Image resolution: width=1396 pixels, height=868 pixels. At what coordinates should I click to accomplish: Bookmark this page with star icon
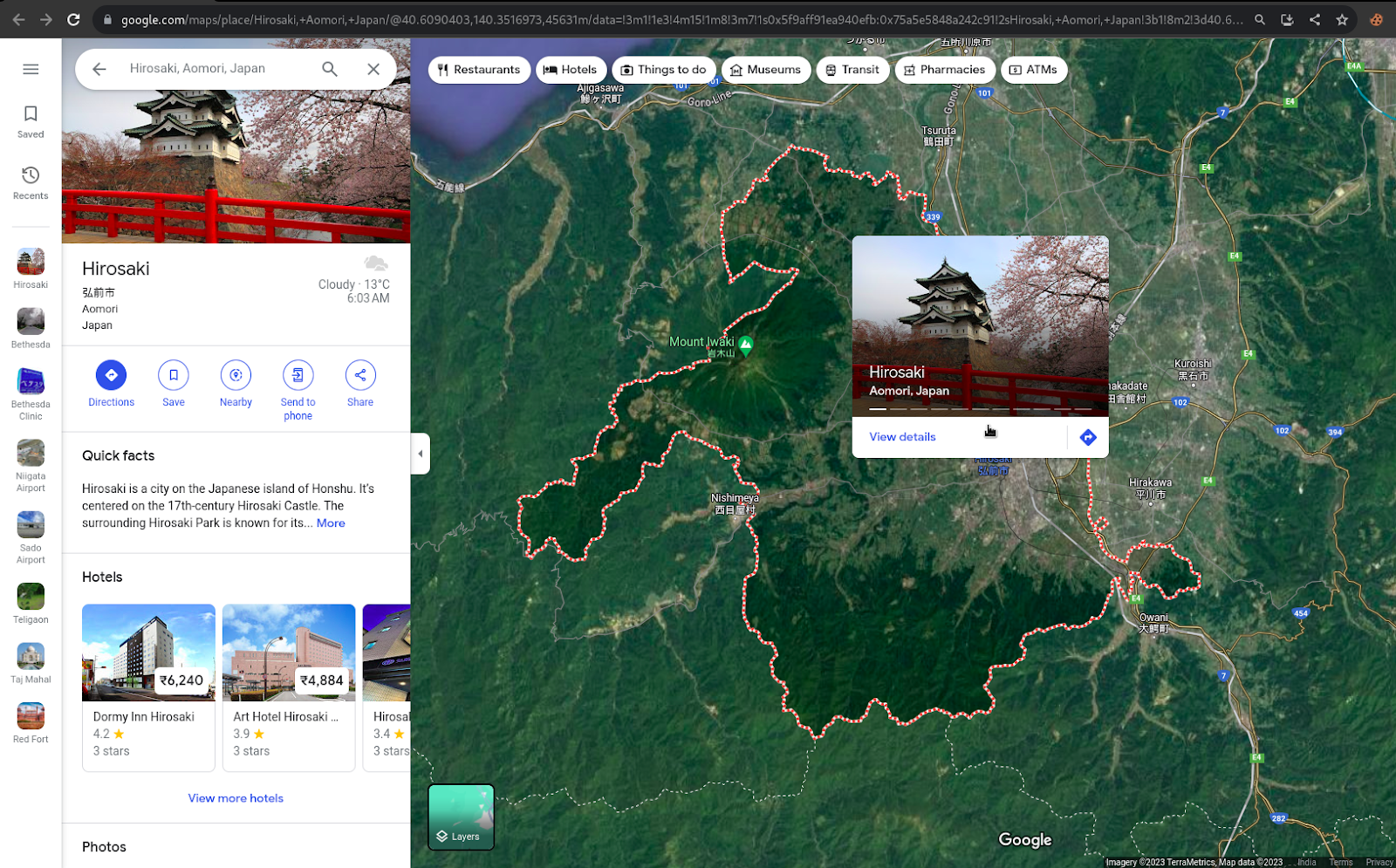(1342, 19)
